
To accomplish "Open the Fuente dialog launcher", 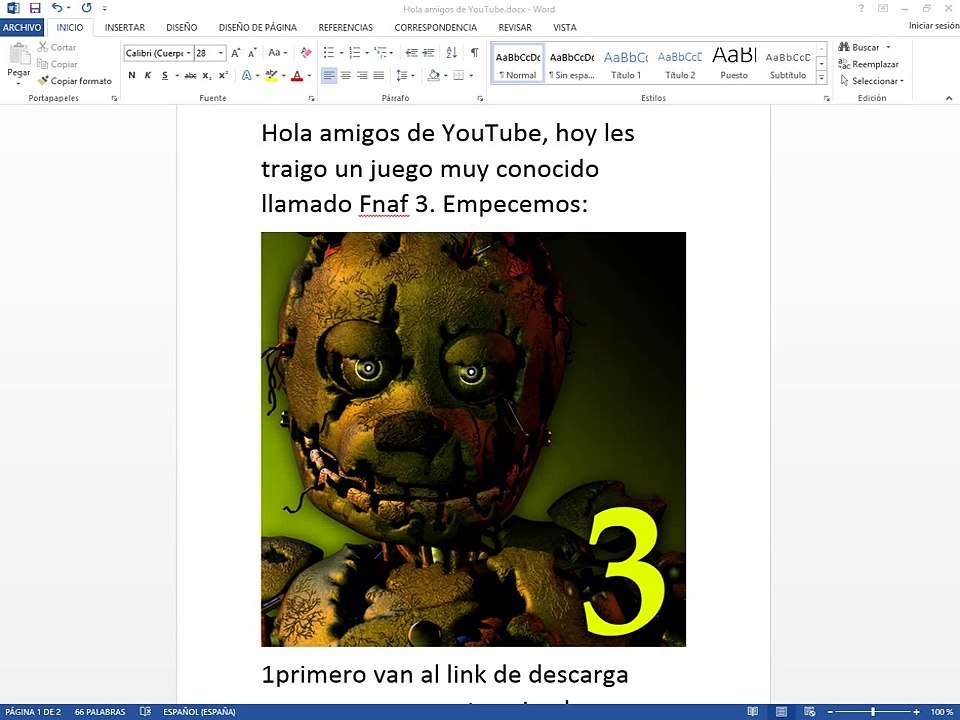I will click(312, 98).
